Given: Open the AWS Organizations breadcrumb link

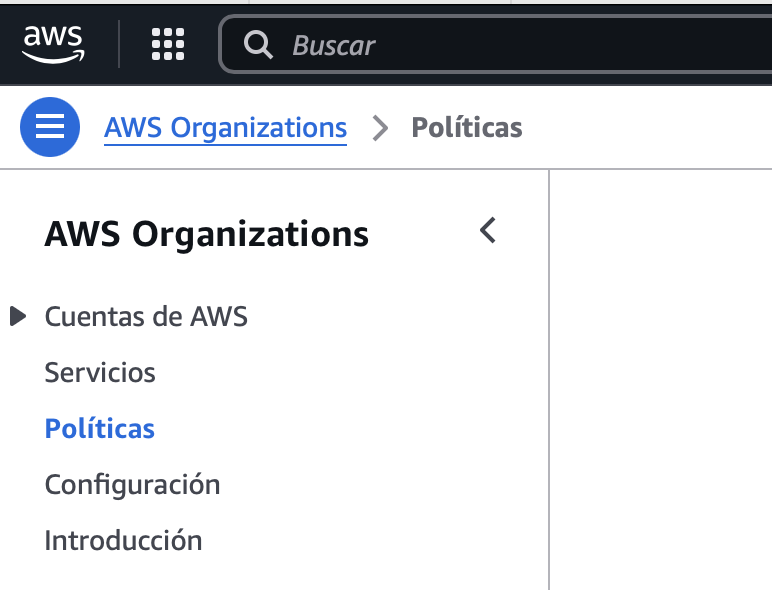Looking at the screenshot, I should coord(225,128).
